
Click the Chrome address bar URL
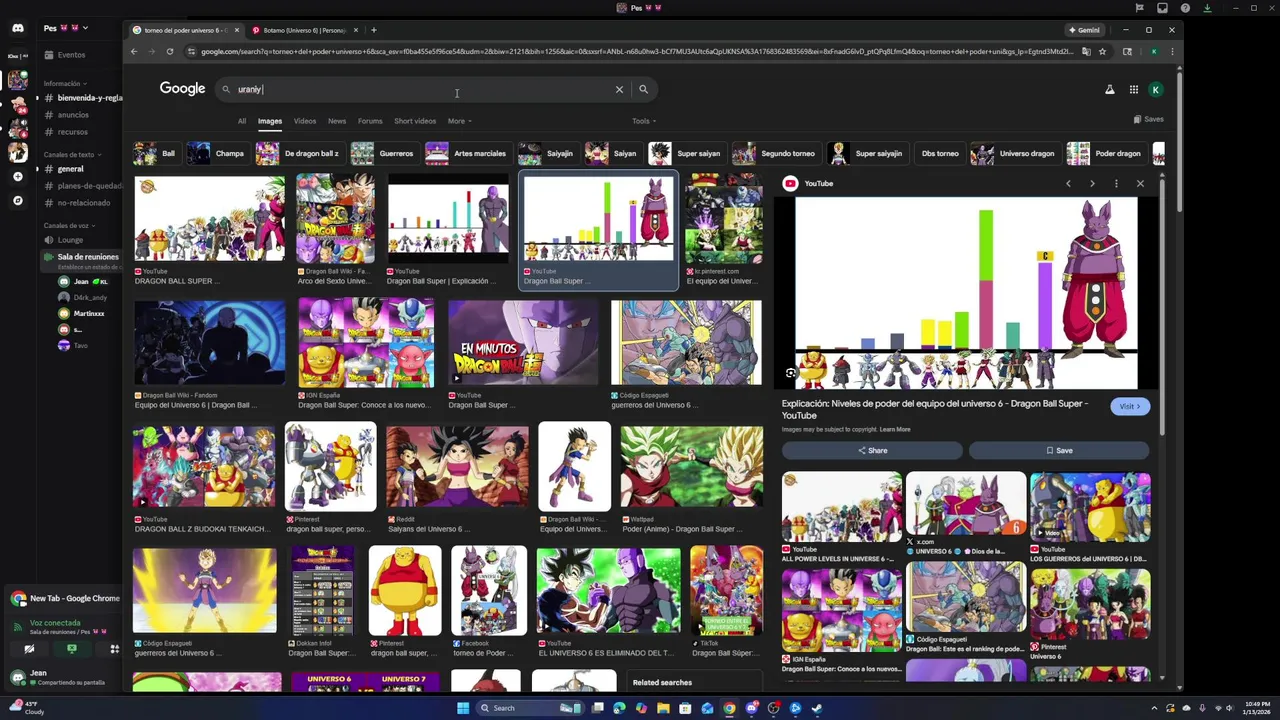(x=636, y=51)
